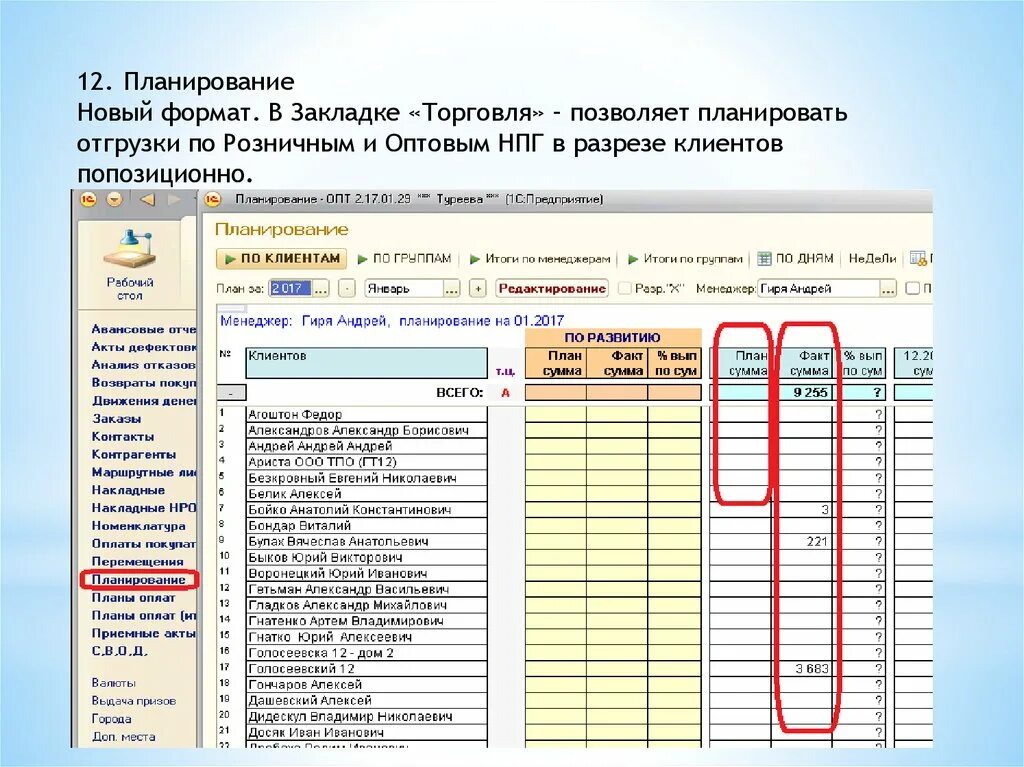Viewport: 1024px width, 767px height.
Task: Click the Менеджер field showing Гиря Андрей
Action: click(819, 289)
